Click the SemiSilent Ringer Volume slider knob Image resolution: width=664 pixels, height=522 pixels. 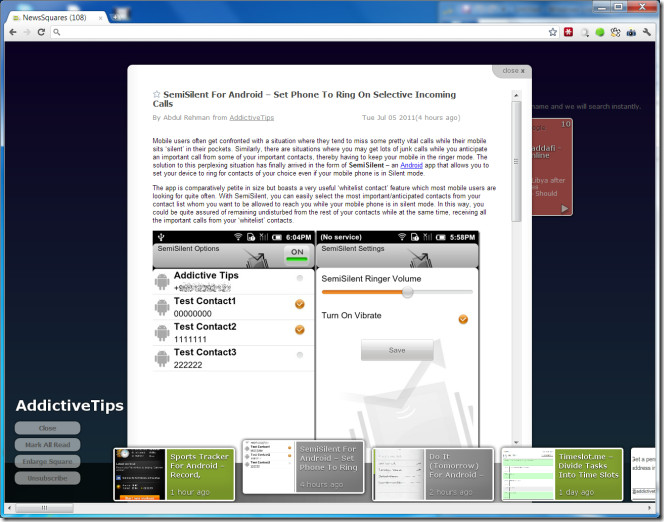point(407,292)
